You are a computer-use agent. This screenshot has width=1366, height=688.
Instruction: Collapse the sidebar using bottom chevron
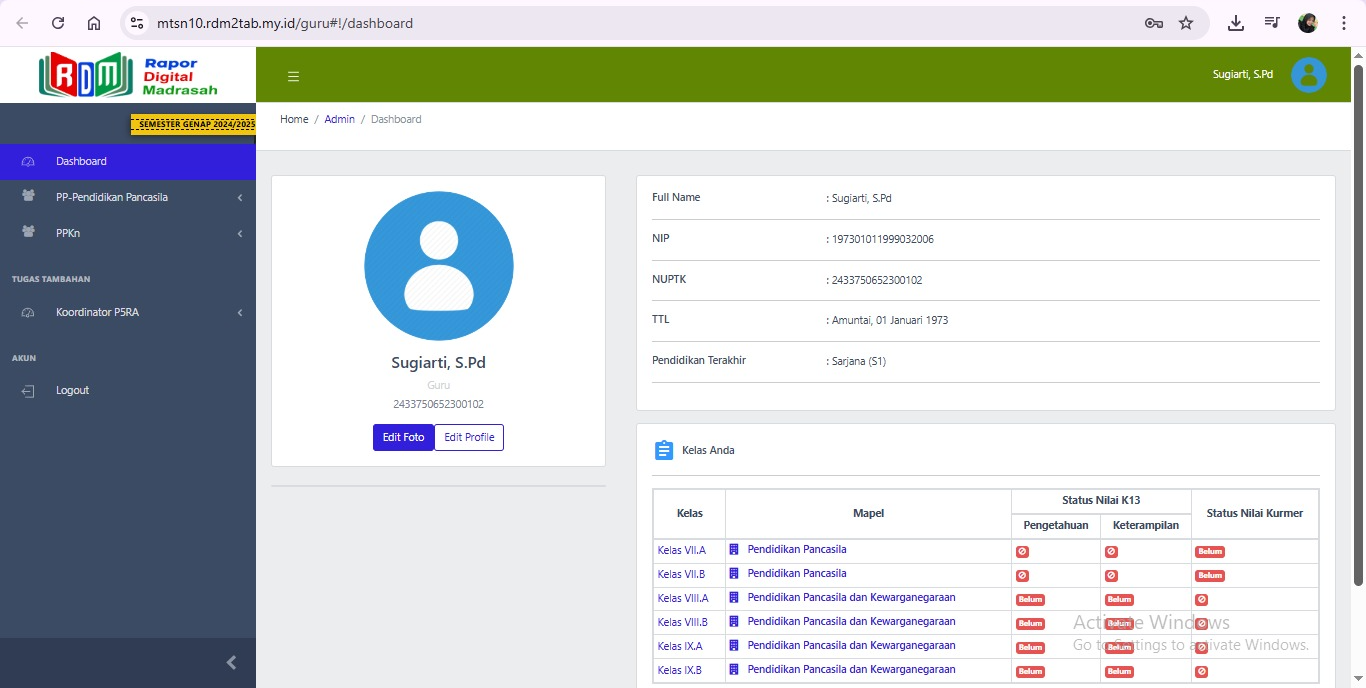click(x=232, y=662)
